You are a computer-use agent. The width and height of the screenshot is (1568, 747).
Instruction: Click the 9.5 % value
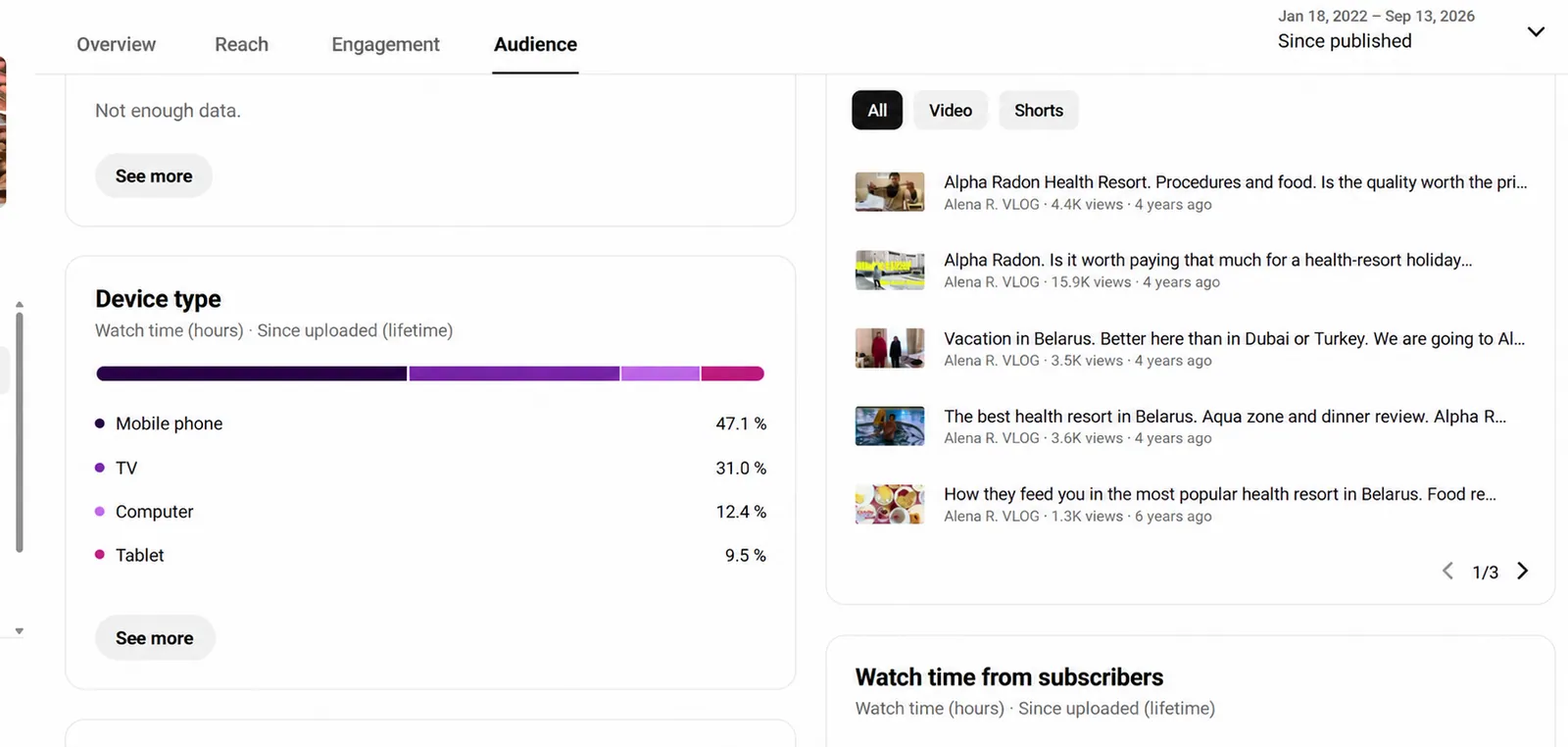pyautogui.click(x=746, y=555)
